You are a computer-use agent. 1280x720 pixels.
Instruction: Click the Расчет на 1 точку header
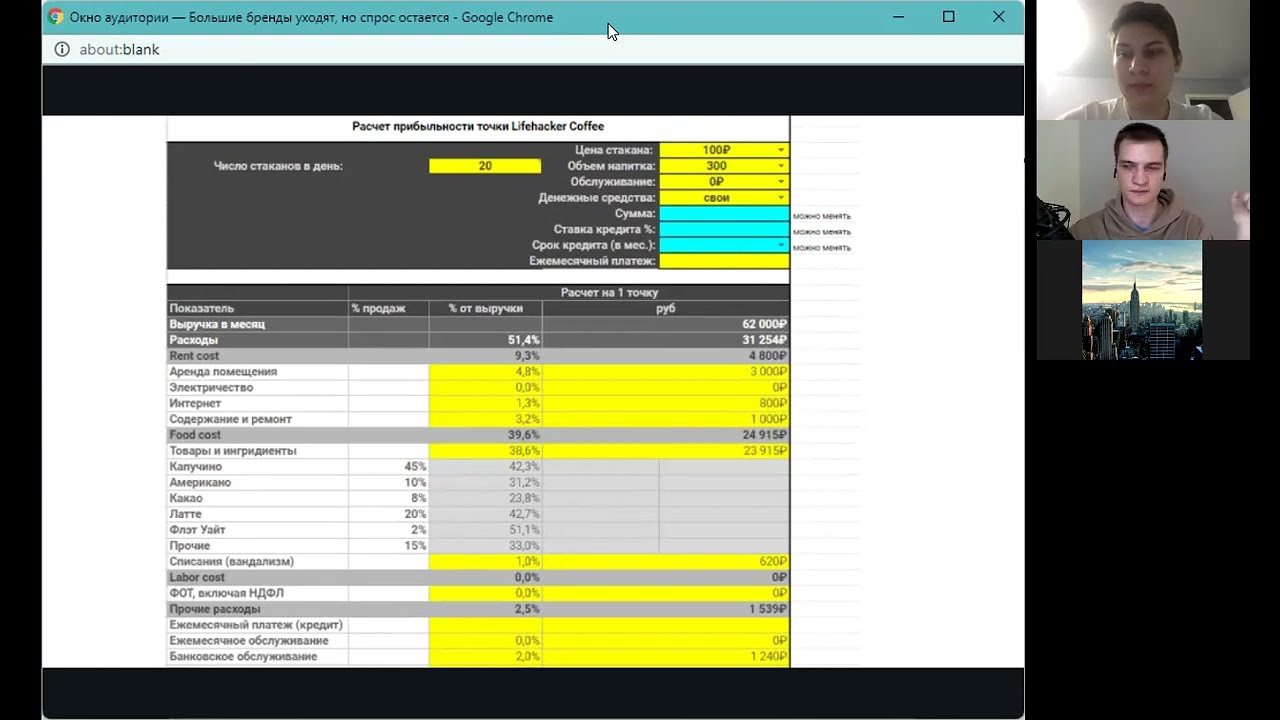point(609,293)
